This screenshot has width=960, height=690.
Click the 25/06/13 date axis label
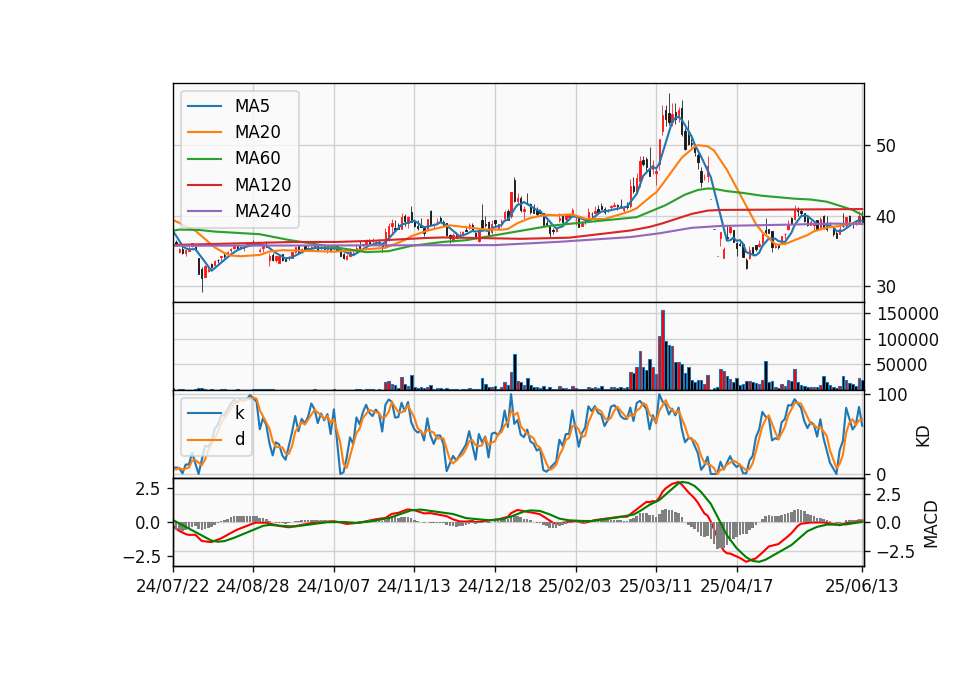[x=861, y=587]
